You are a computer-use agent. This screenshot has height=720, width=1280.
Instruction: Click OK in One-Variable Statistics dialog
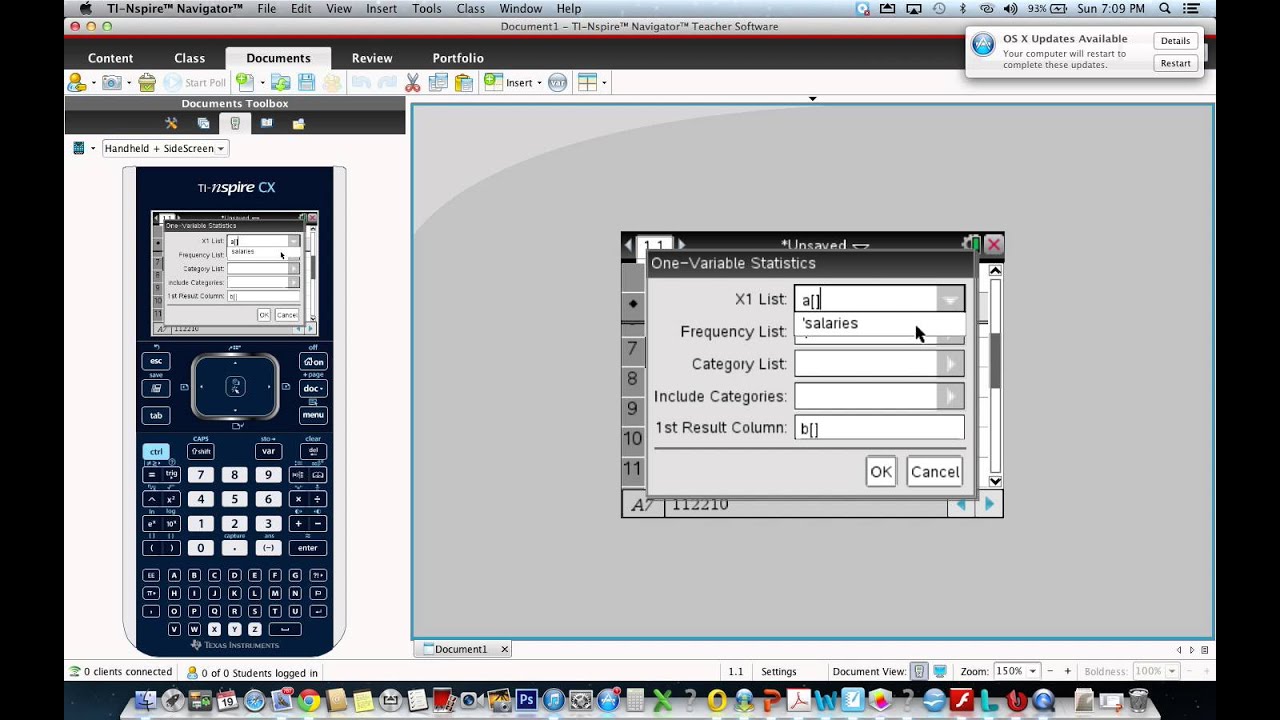[880, 472]
